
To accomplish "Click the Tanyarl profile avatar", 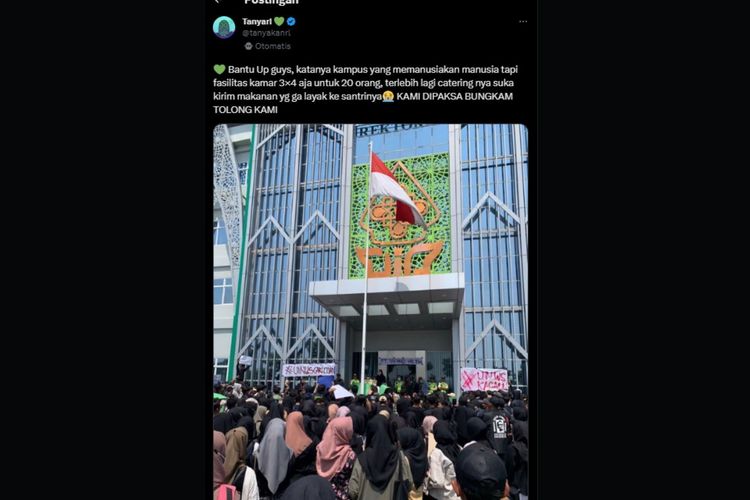I will pos(224,27).
